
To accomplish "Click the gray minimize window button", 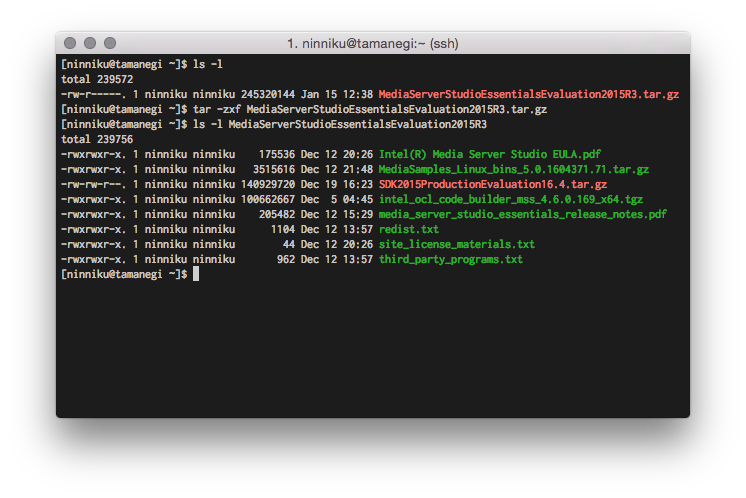I will point(90,43).
